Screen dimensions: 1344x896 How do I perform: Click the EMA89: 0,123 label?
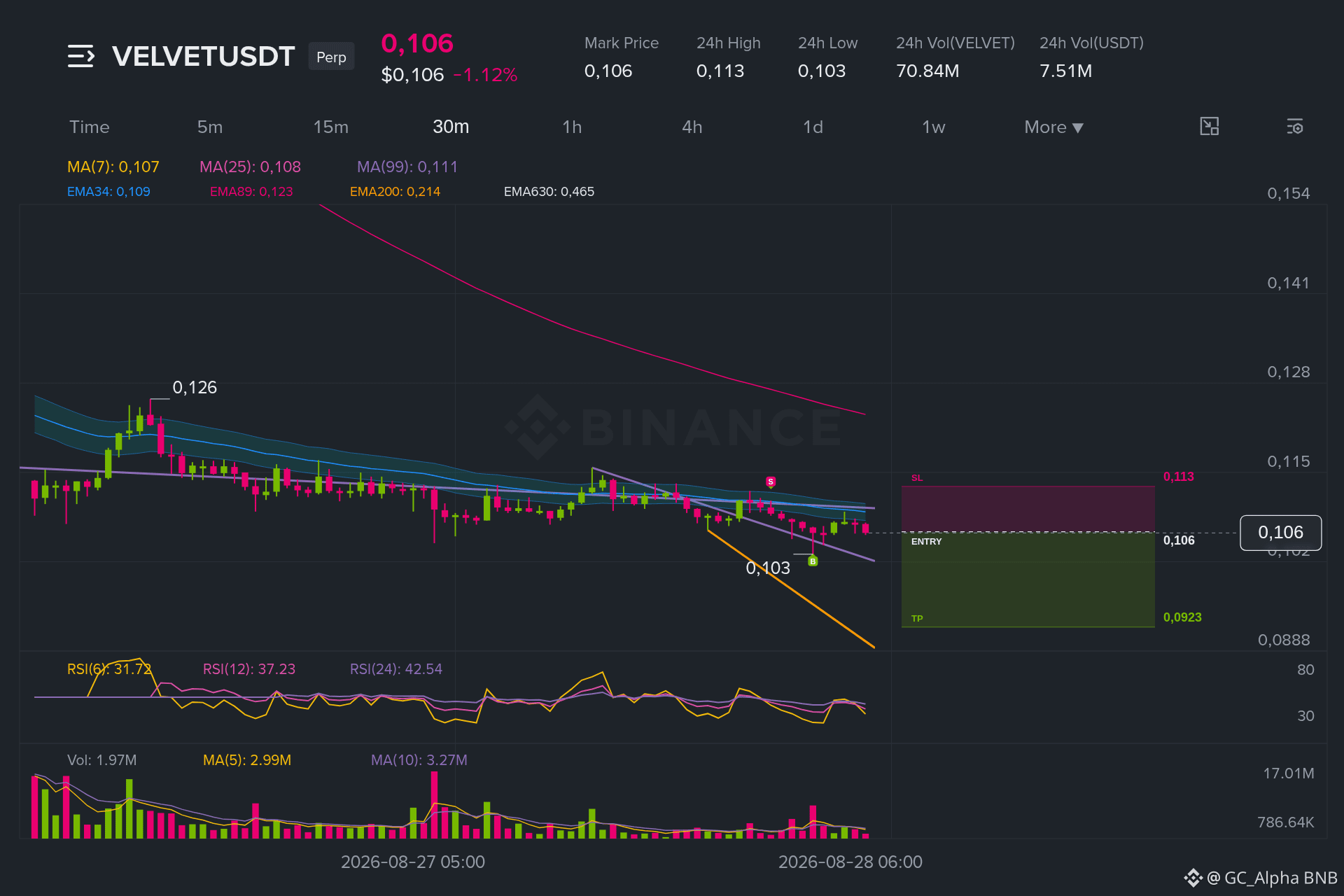[x=251, y=192]
